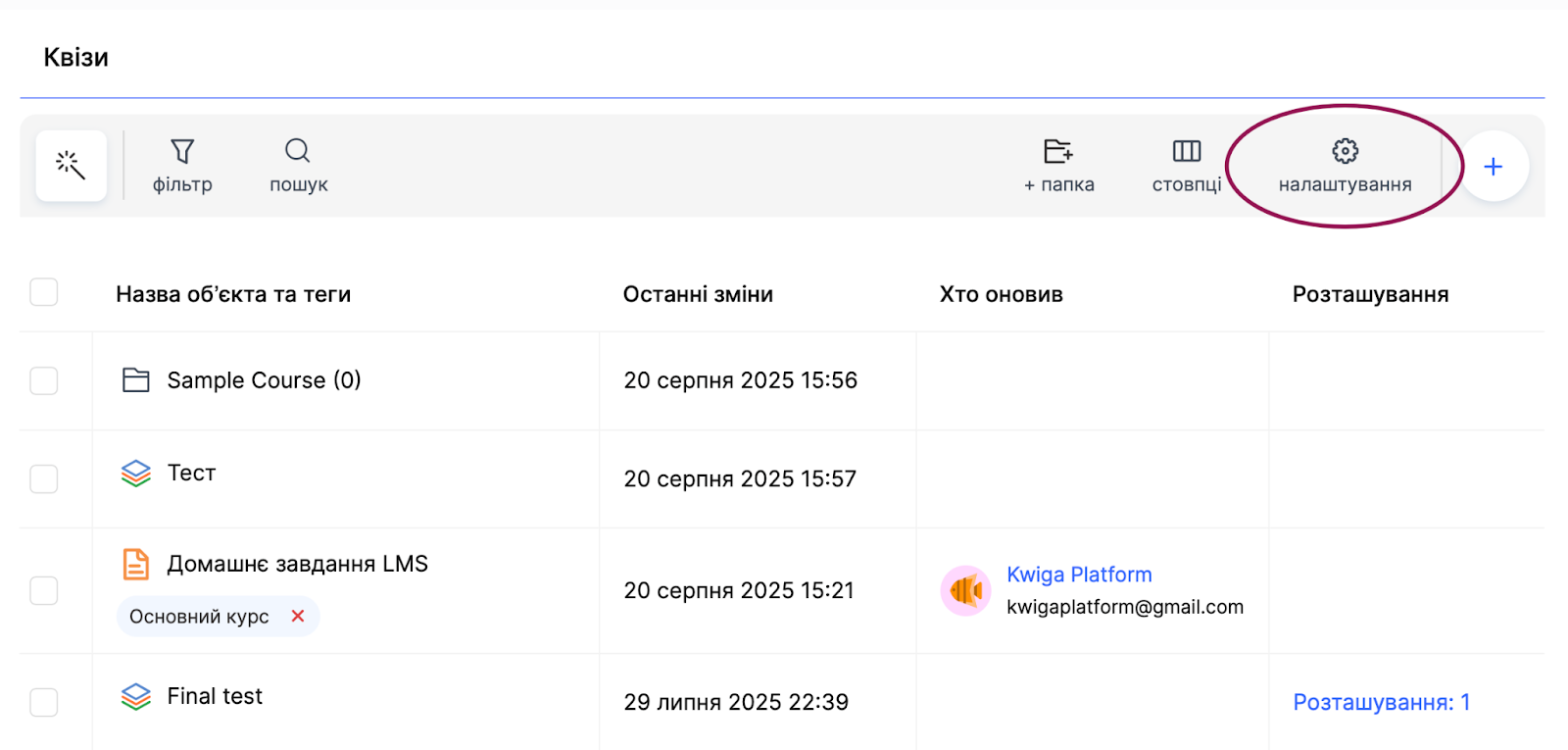This screenshot has height=750, width=1568.
Task: Click the blue plus add button
Action: [x=1493, y=167]
